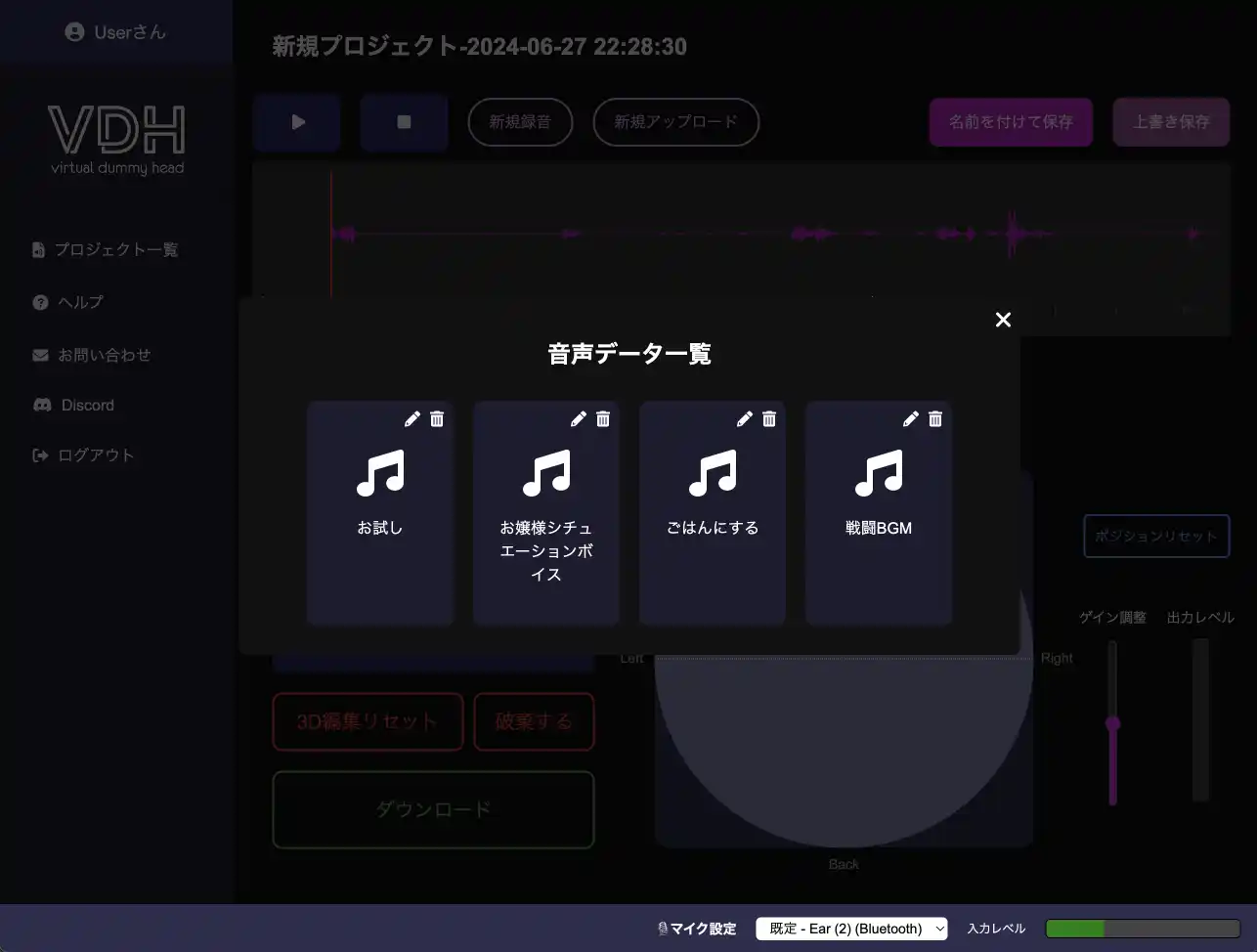Click the ゲイン調整 slider handle

point(1112,724)
